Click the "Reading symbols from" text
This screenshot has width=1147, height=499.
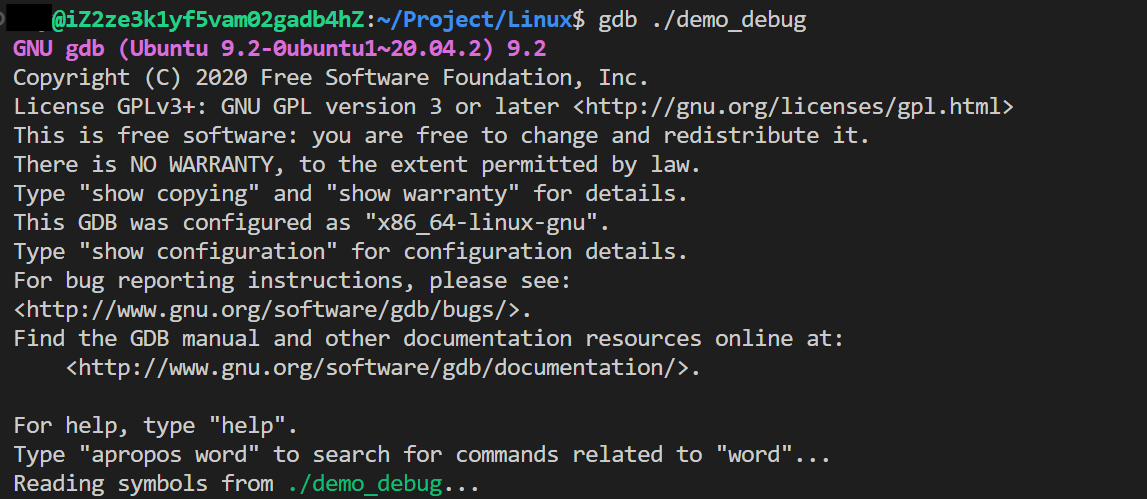[x=143, y=484]
